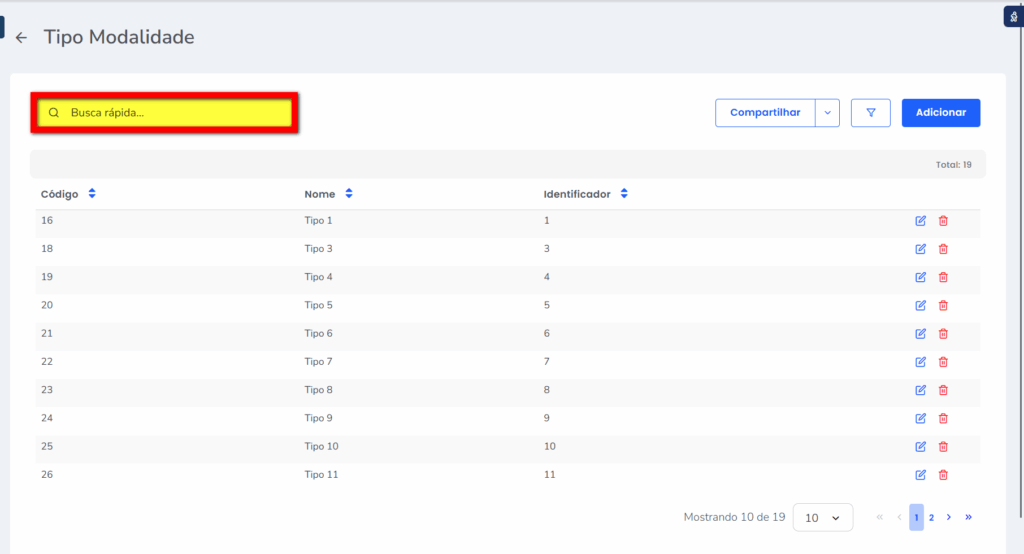Screen dimensions: 1024x554
Task: Expand the Compartilhar dropdown arrow
Action: click(x=827, y=113)
